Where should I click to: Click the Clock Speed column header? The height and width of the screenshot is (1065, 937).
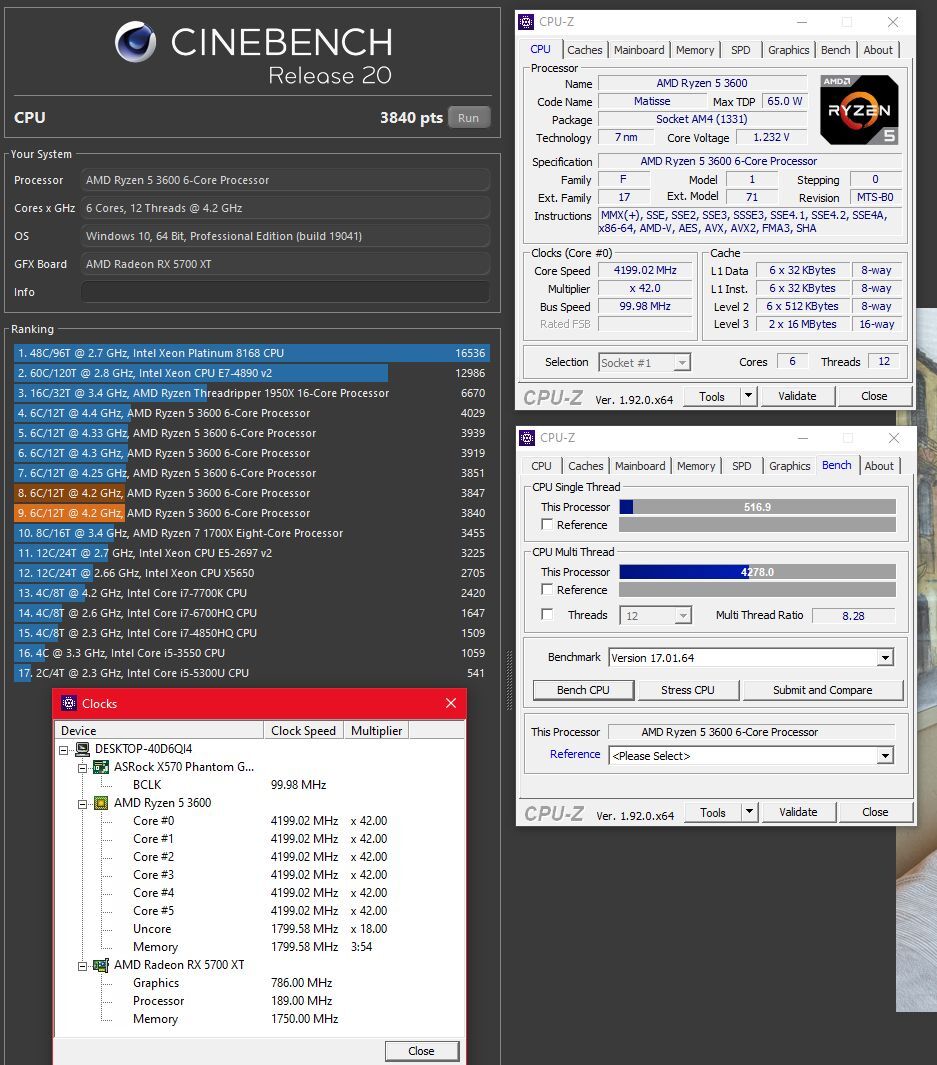pyautogui.click(x=303, y=731)
